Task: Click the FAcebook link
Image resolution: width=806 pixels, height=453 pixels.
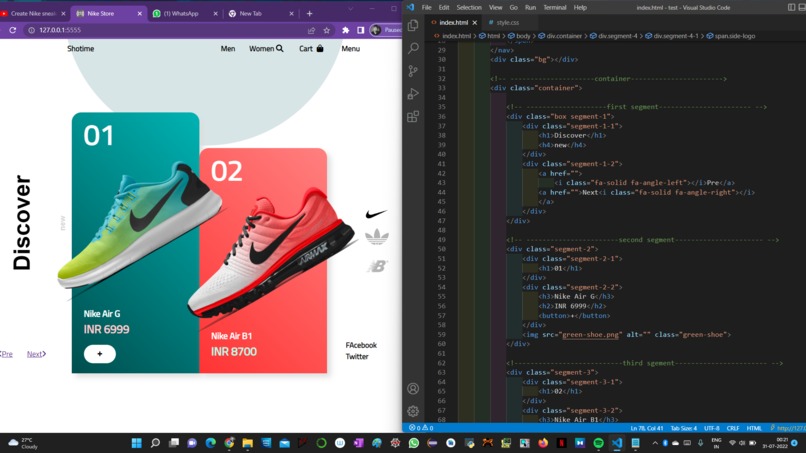Action: [361, 345]
